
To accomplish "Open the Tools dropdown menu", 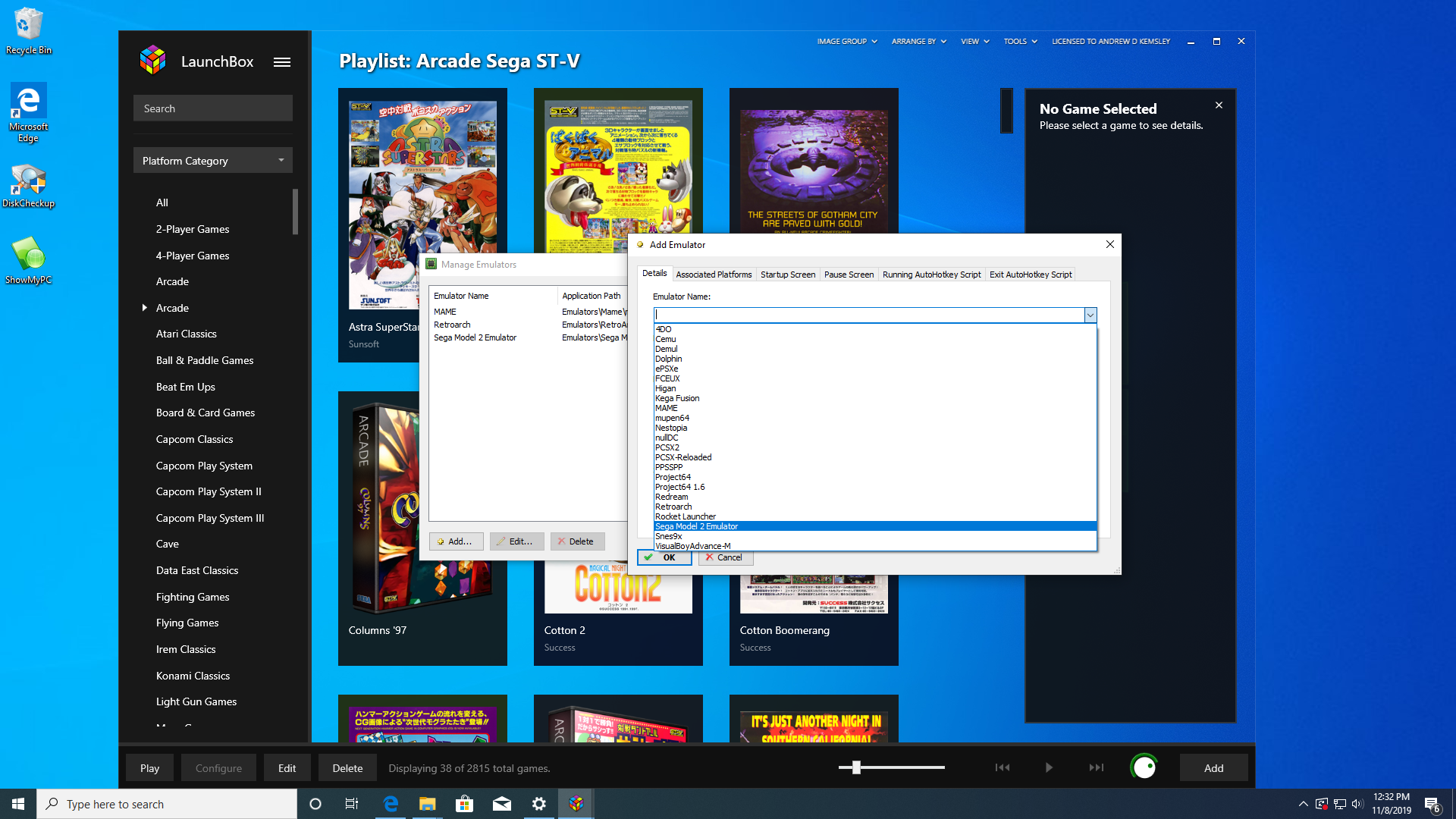I will [1021, 42].
